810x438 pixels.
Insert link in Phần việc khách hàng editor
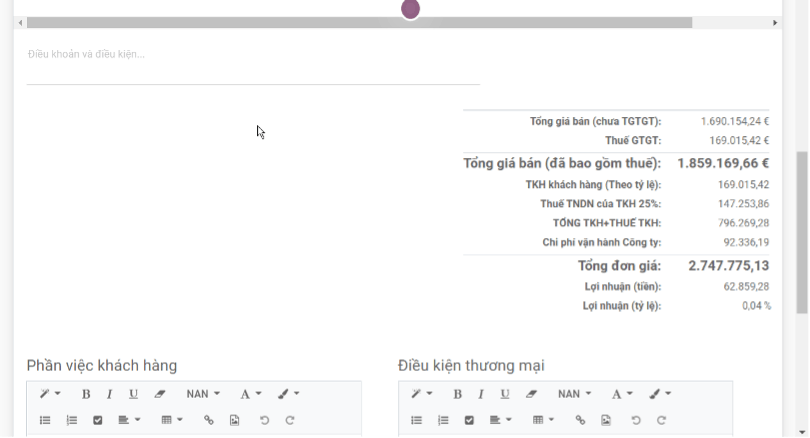click(209, 420)
